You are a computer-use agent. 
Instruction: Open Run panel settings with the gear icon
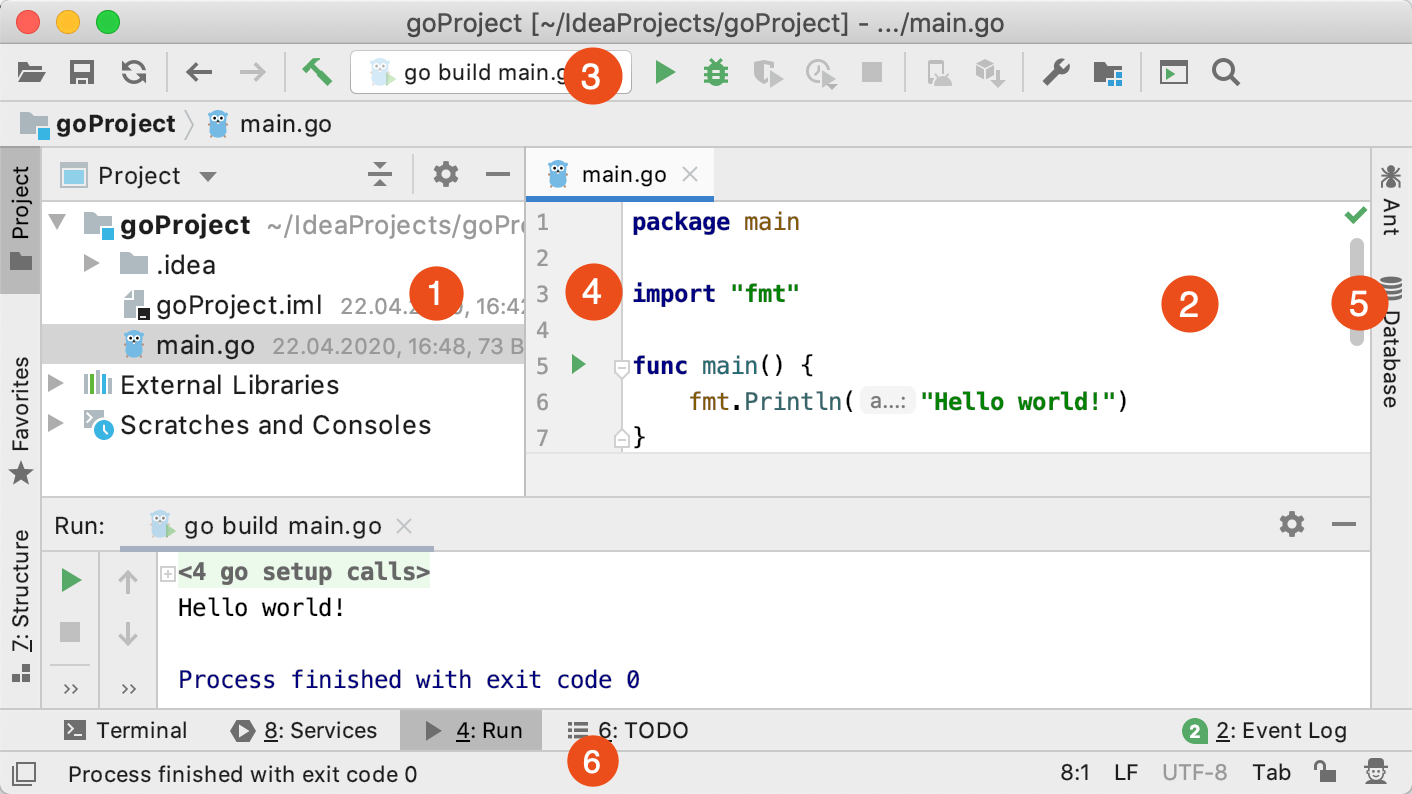click(1292, 524)
